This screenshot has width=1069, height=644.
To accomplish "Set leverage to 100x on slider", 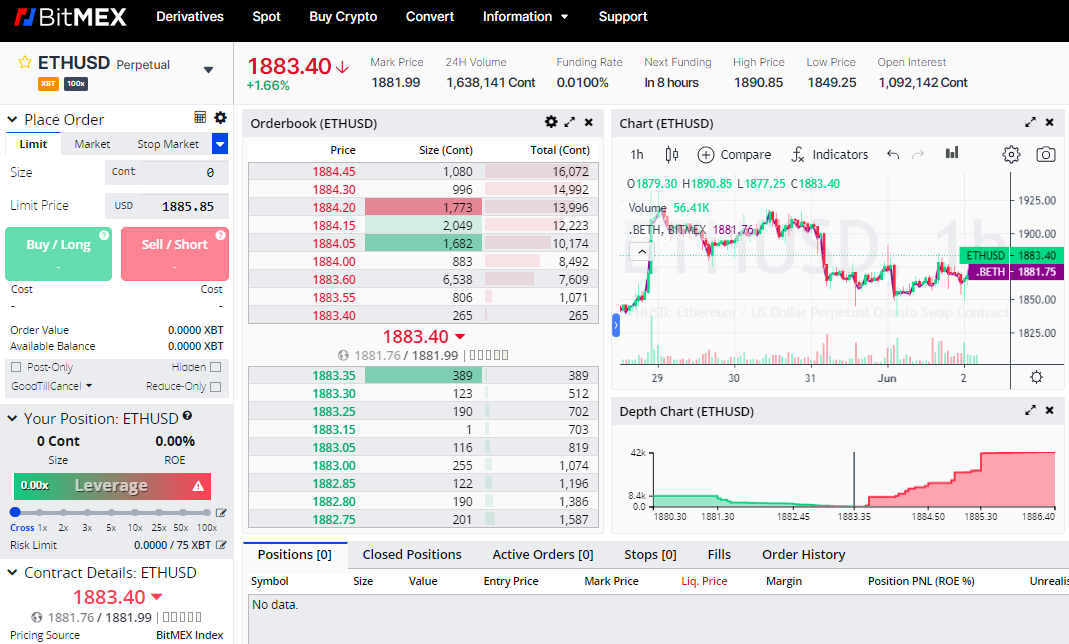I will coord(207,512).
